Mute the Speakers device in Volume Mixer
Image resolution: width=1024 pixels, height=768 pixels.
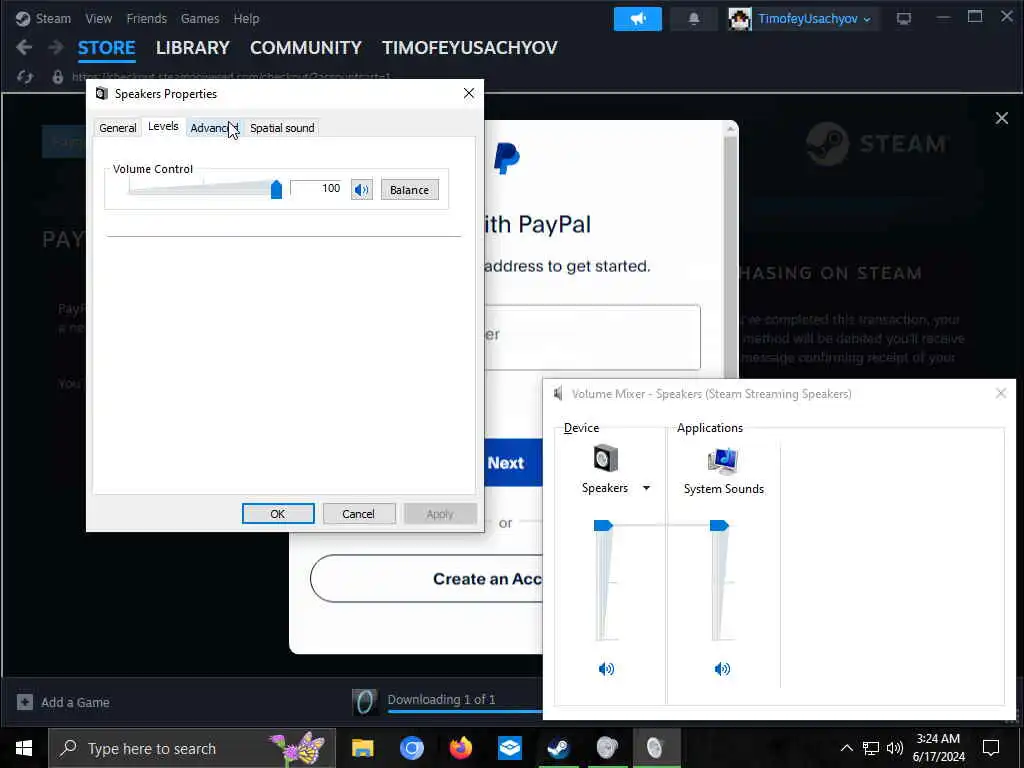point(606,668)
